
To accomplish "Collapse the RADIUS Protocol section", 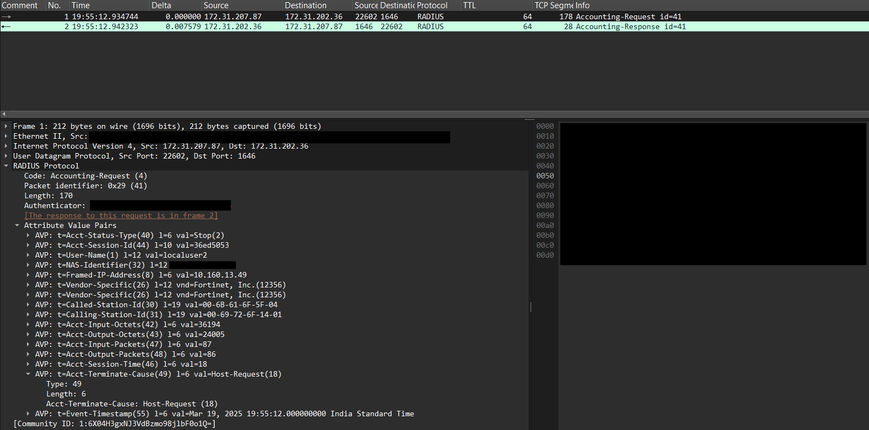I will pyautogui.click(x=6, y=166).
